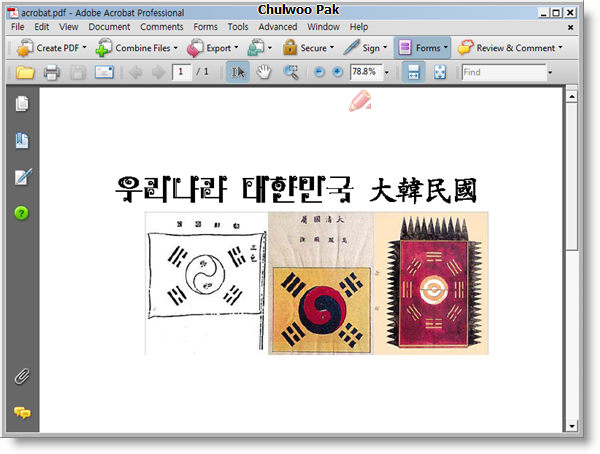Activate the Hand tool

pyautogui.click(x=264, y=72)
